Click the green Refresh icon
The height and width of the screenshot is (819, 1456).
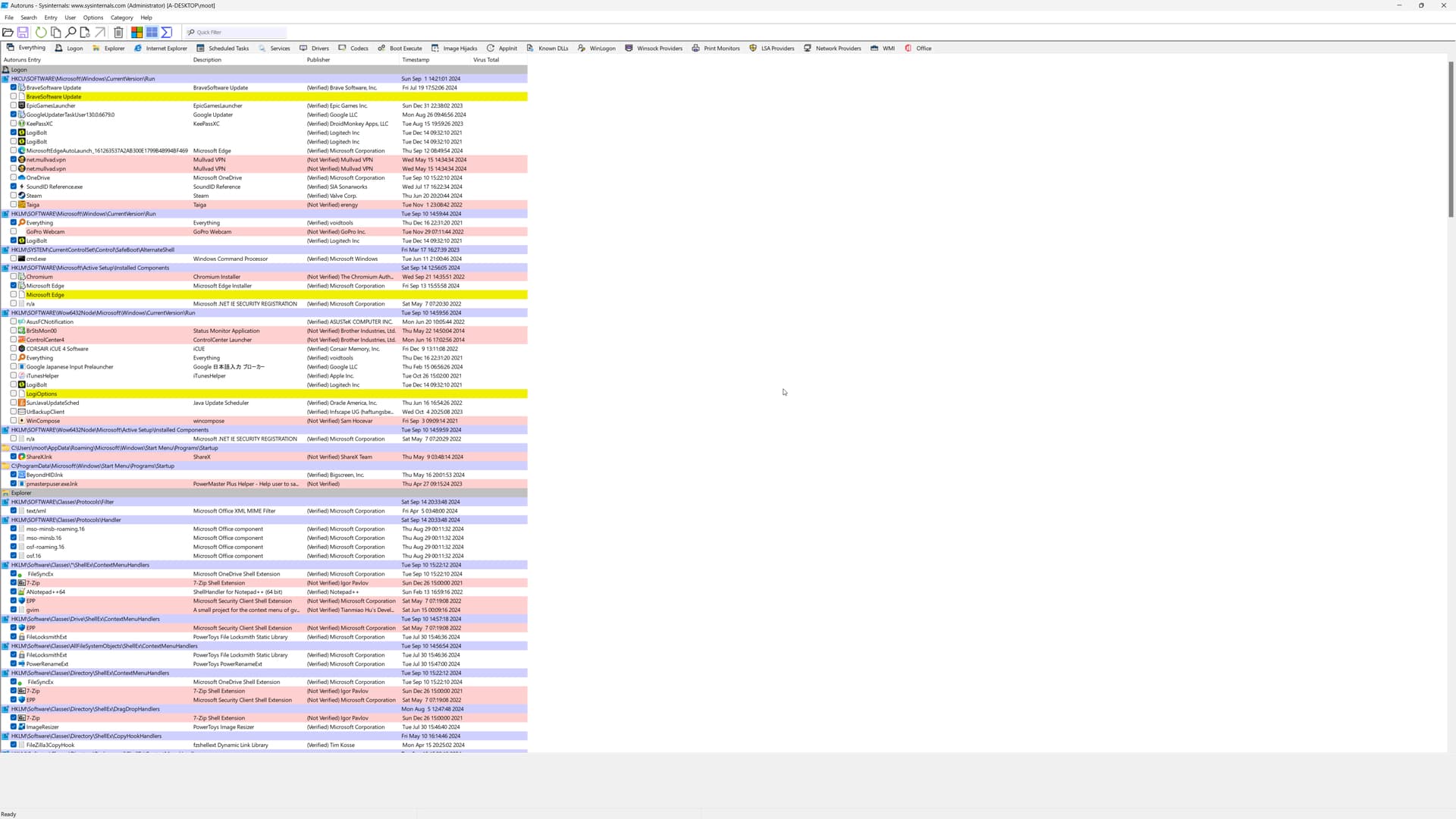41,33
